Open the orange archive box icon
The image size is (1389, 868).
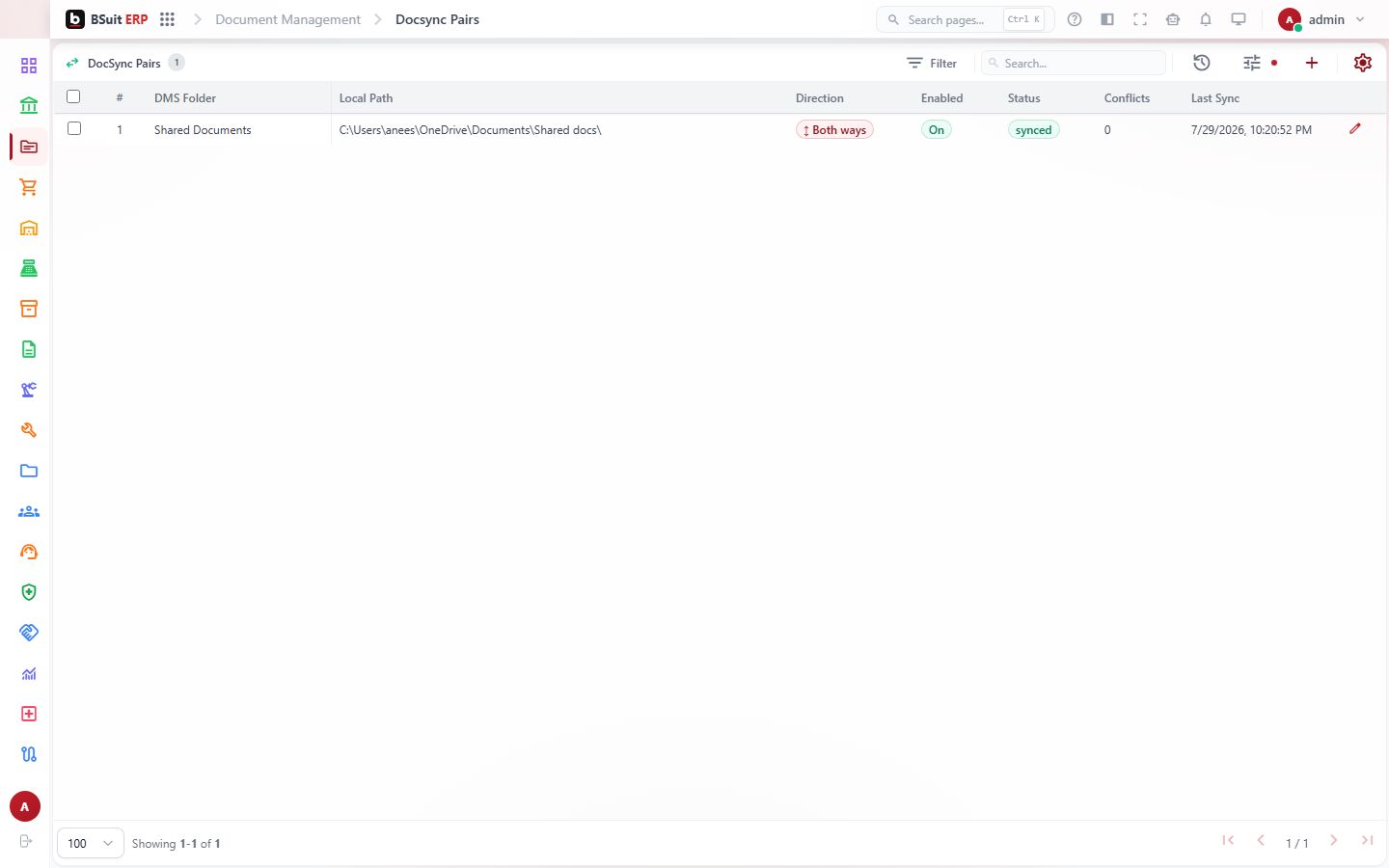point(29,309)
